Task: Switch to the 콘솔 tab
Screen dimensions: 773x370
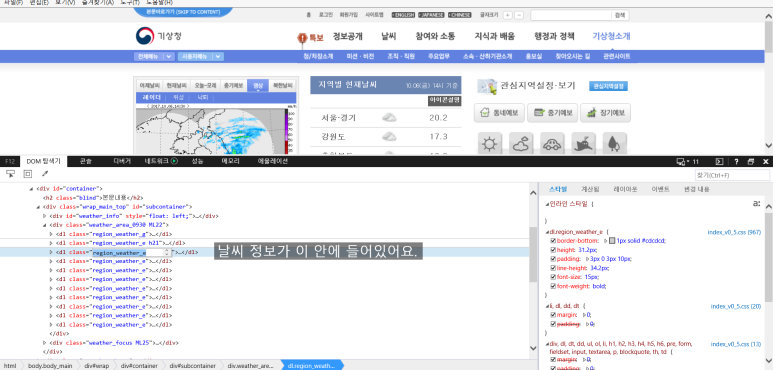Action: (x=85, y=161)
